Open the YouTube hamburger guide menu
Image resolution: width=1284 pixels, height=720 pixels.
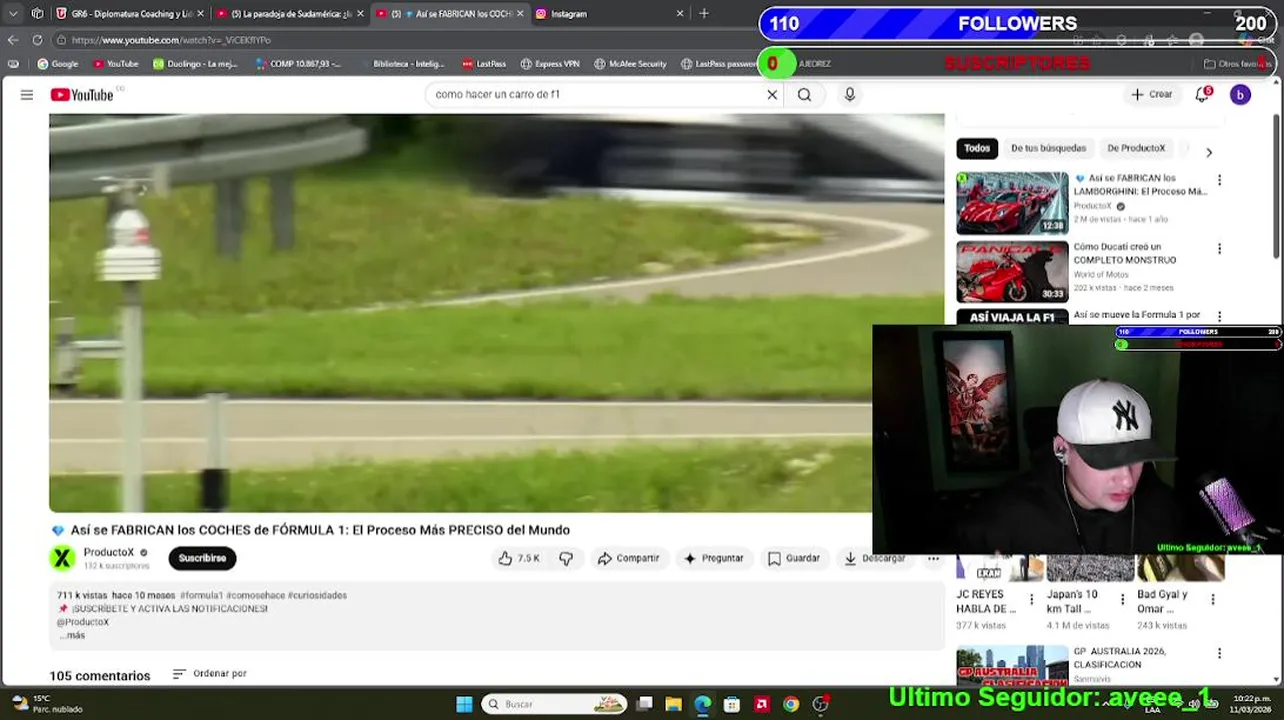click(27, 94)
